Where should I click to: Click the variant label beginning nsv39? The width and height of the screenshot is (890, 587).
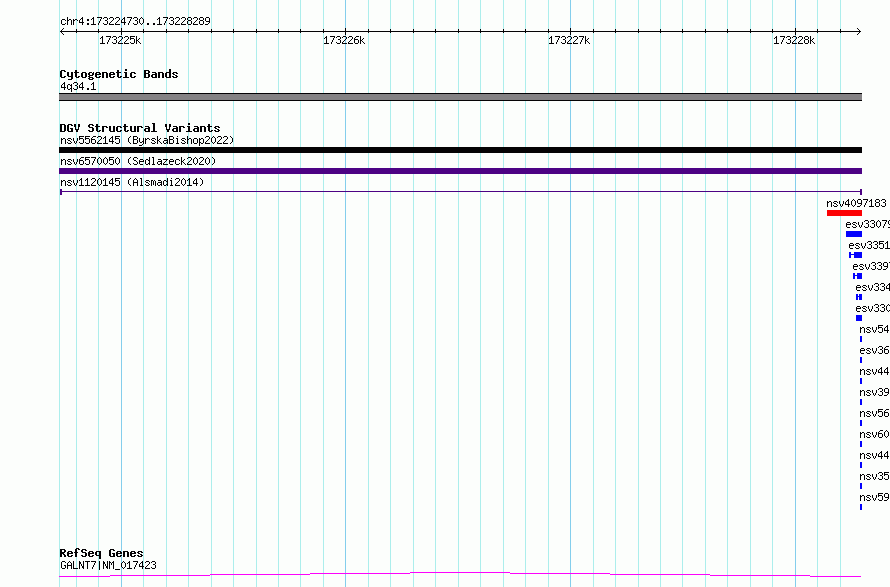point(874,392)
